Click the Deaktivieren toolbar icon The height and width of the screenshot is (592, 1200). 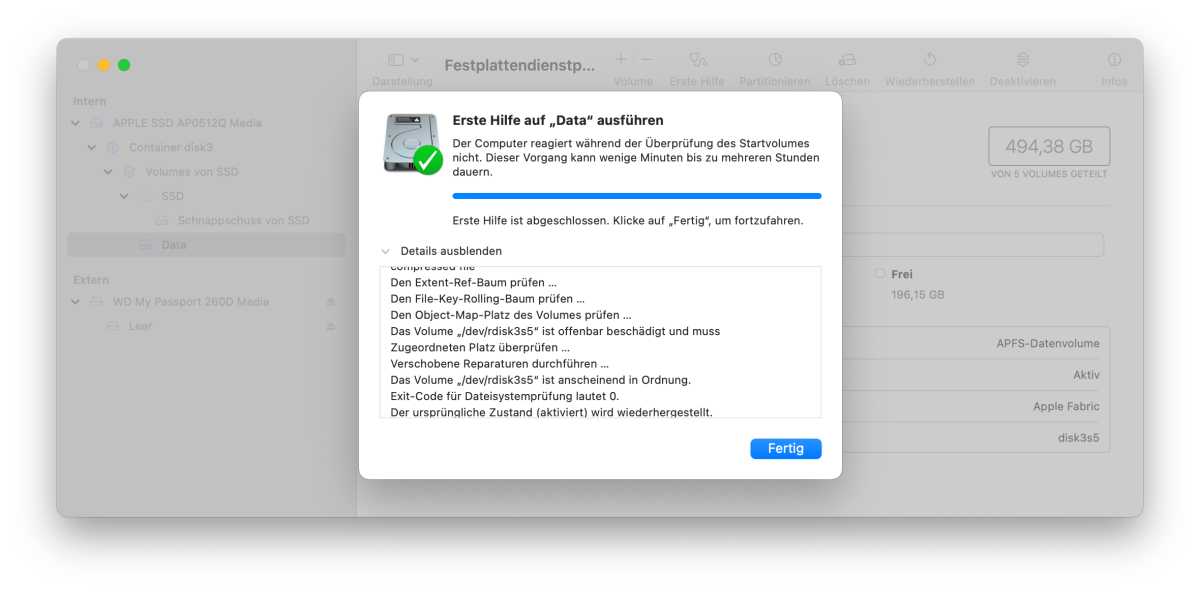point(1022,60)
